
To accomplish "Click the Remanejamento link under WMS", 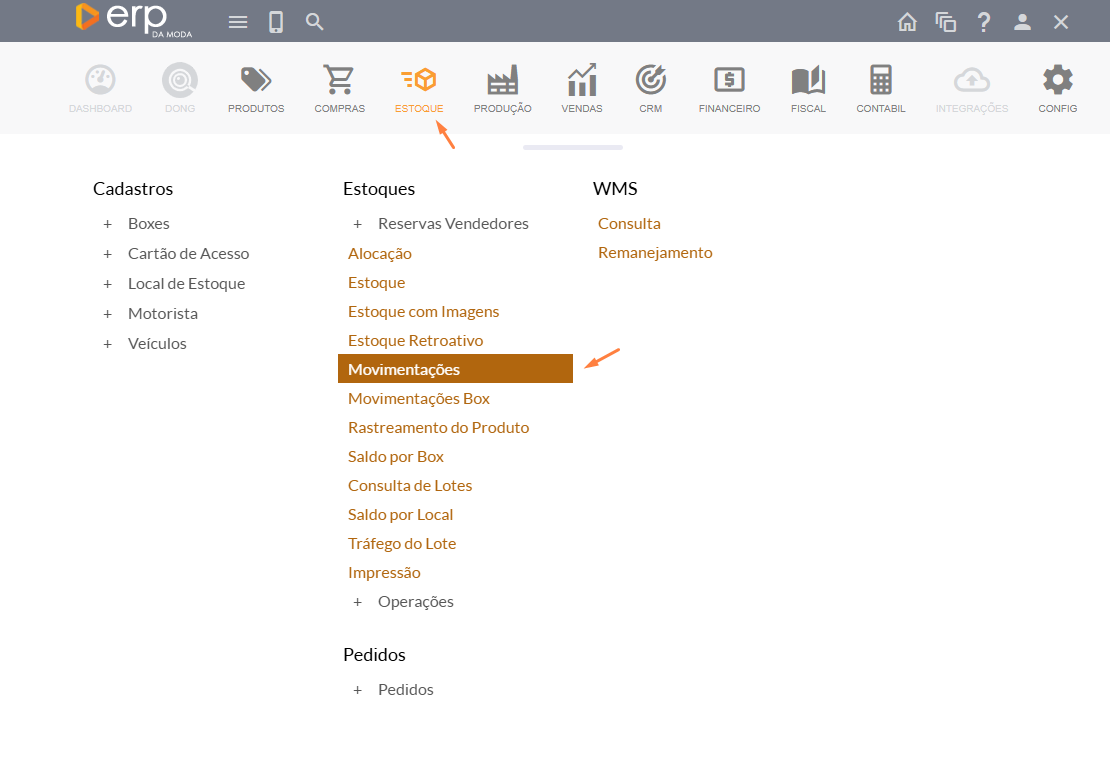I will click(x=655, y=253).
